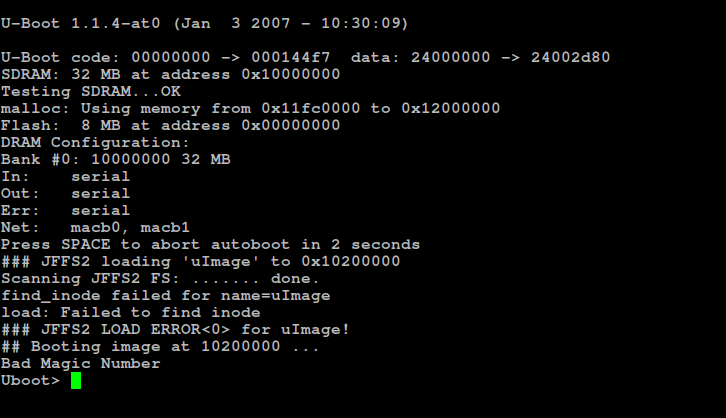Click the 'Scanning JFFS2 FS' done line
Viewport: 726px width, 418px height.
pyautogui.click(x=160, y=279)
